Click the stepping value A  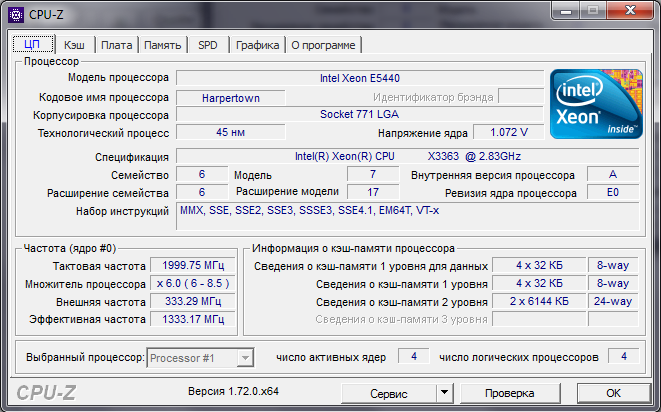[613, 174]
